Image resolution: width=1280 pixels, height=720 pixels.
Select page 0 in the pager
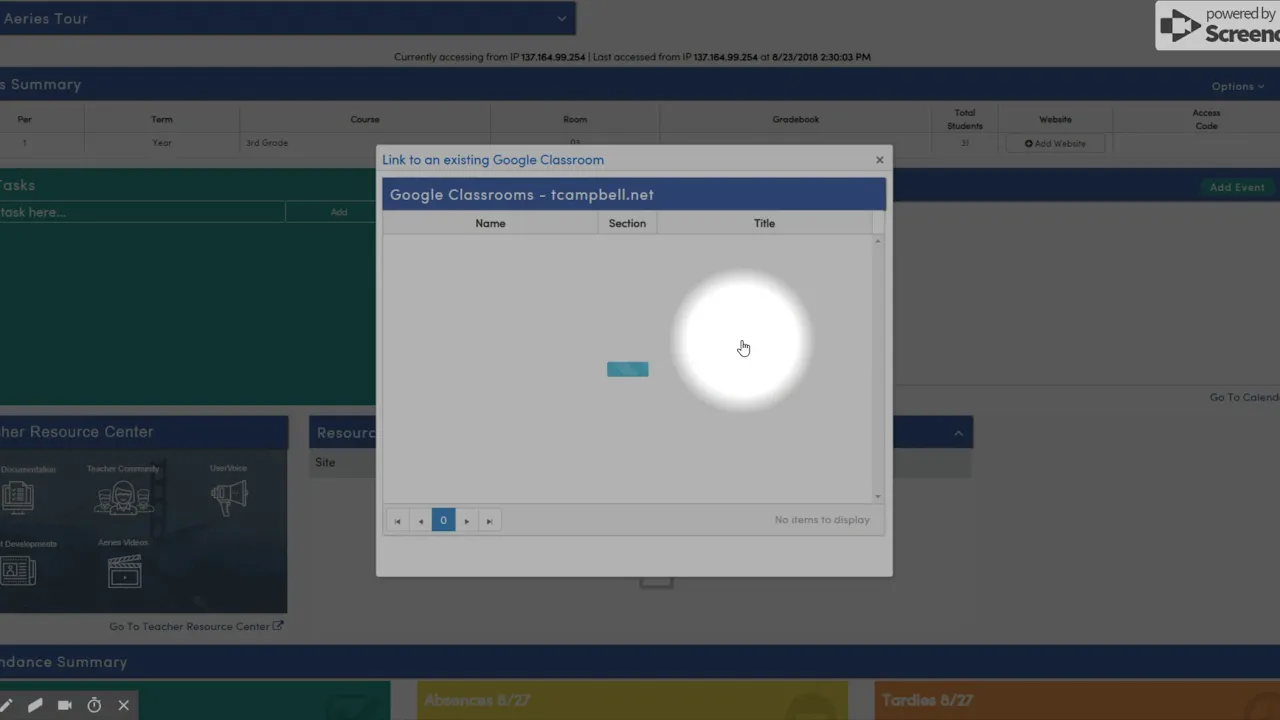coord(443,520)
